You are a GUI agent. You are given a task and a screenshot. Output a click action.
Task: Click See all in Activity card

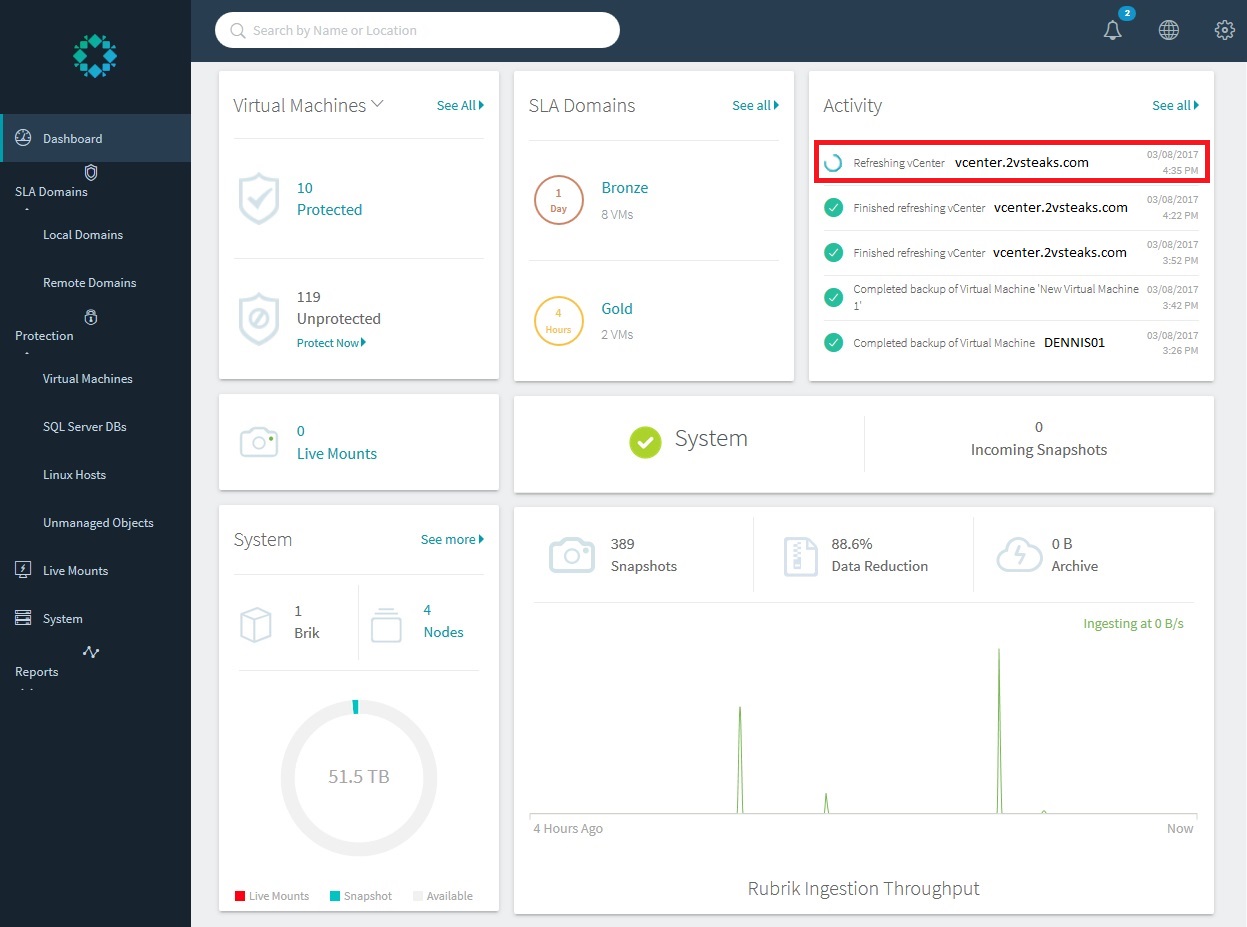point(1175,105)
